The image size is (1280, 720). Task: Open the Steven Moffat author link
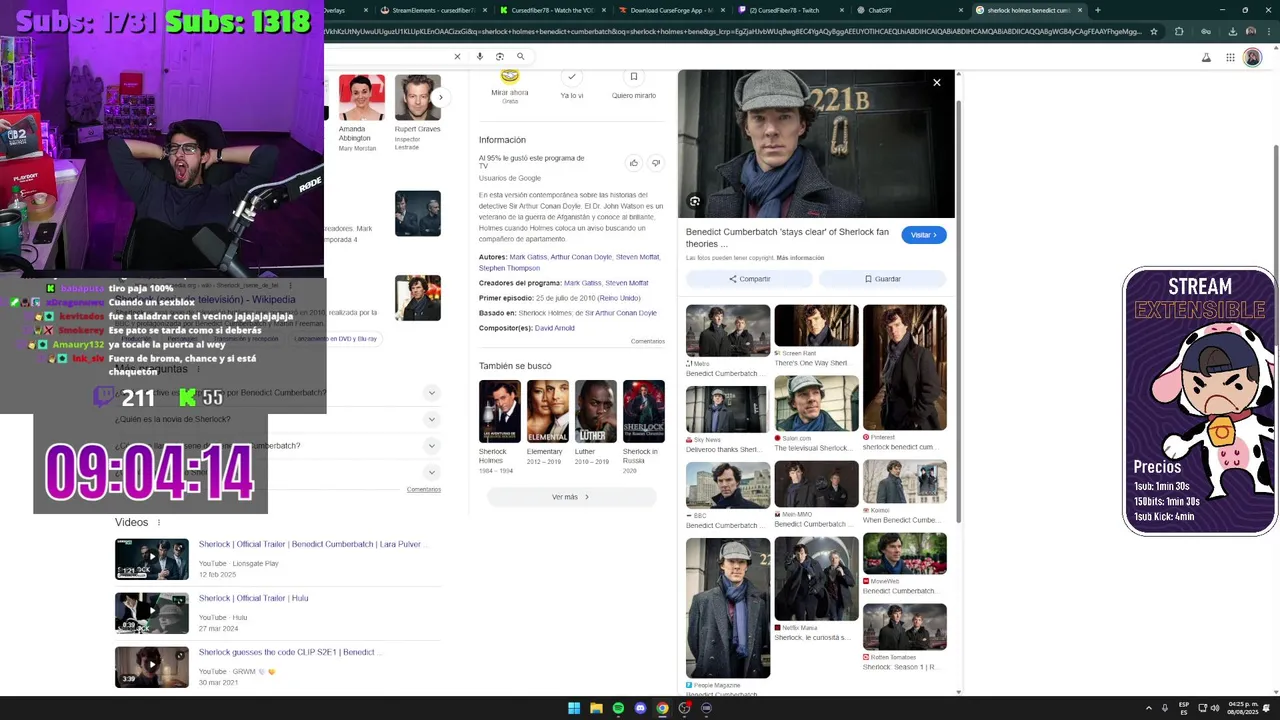click(x=637, y=257)
